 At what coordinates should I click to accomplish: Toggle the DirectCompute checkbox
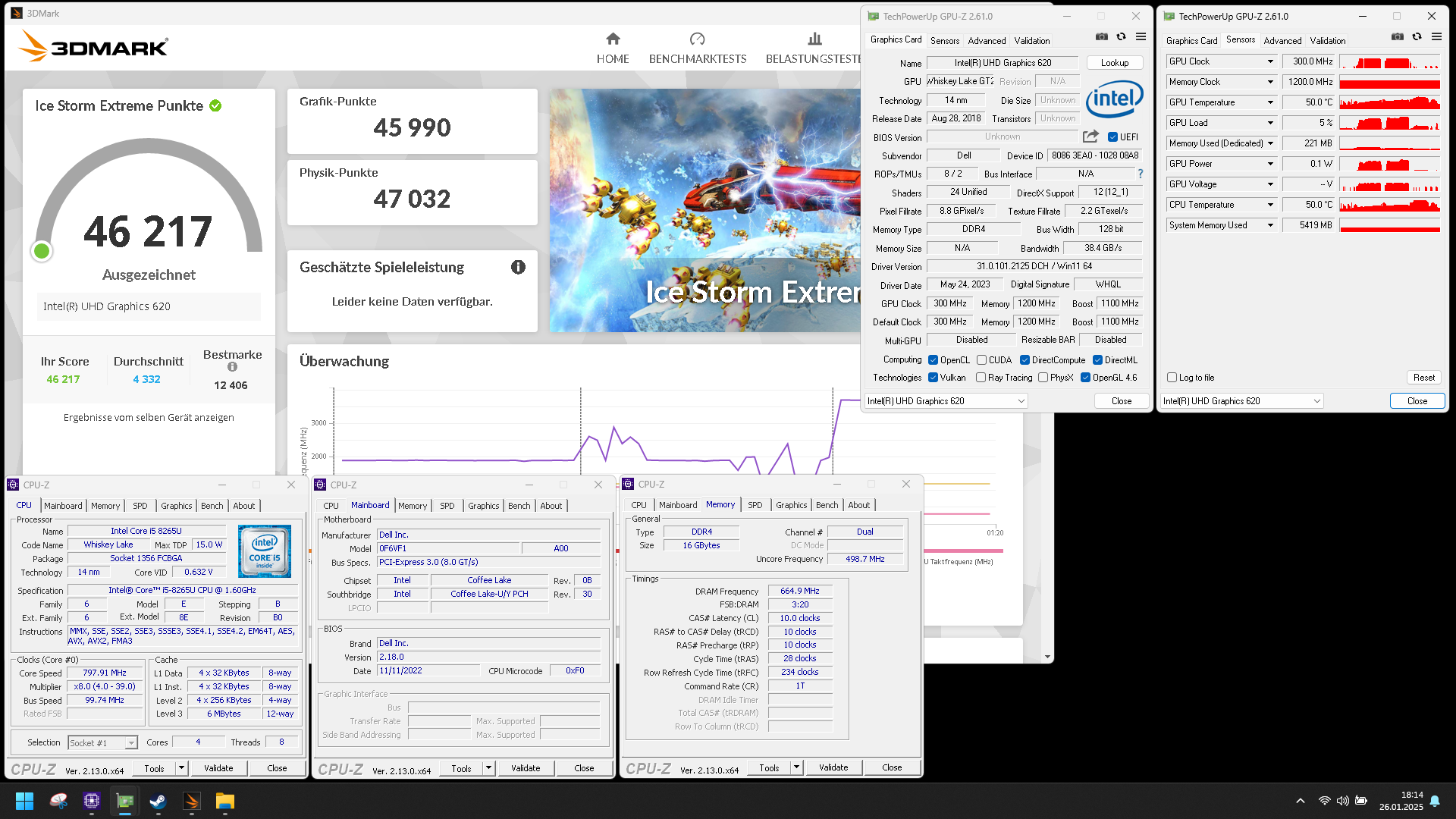pyautogui.click(x=1025, y=360)
